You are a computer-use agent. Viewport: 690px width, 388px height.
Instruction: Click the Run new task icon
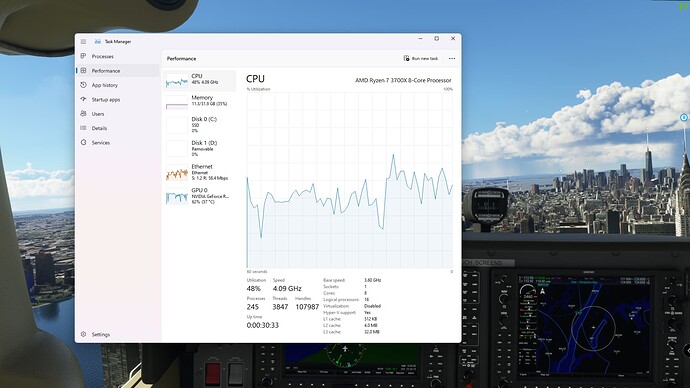pos(406,58)
